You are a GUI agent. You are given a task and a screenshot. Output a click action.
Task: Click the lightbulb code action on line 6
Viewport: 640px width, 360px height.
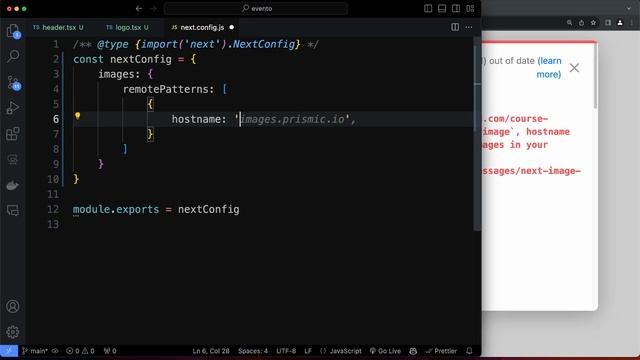pyautogui.click(x=78, y=116)
